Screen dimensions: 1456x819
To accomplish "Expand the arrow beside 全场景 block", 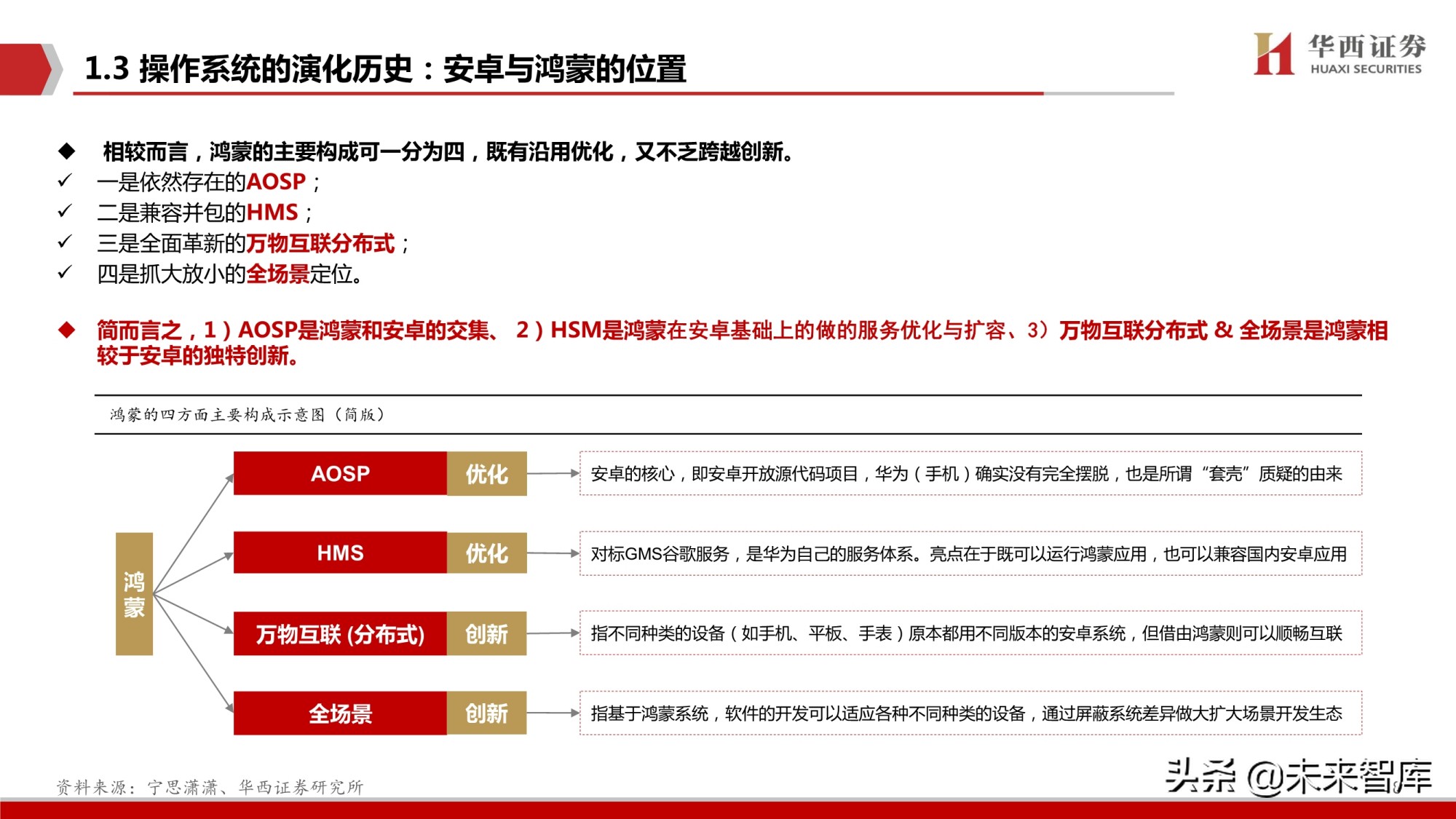I will 552,715.
